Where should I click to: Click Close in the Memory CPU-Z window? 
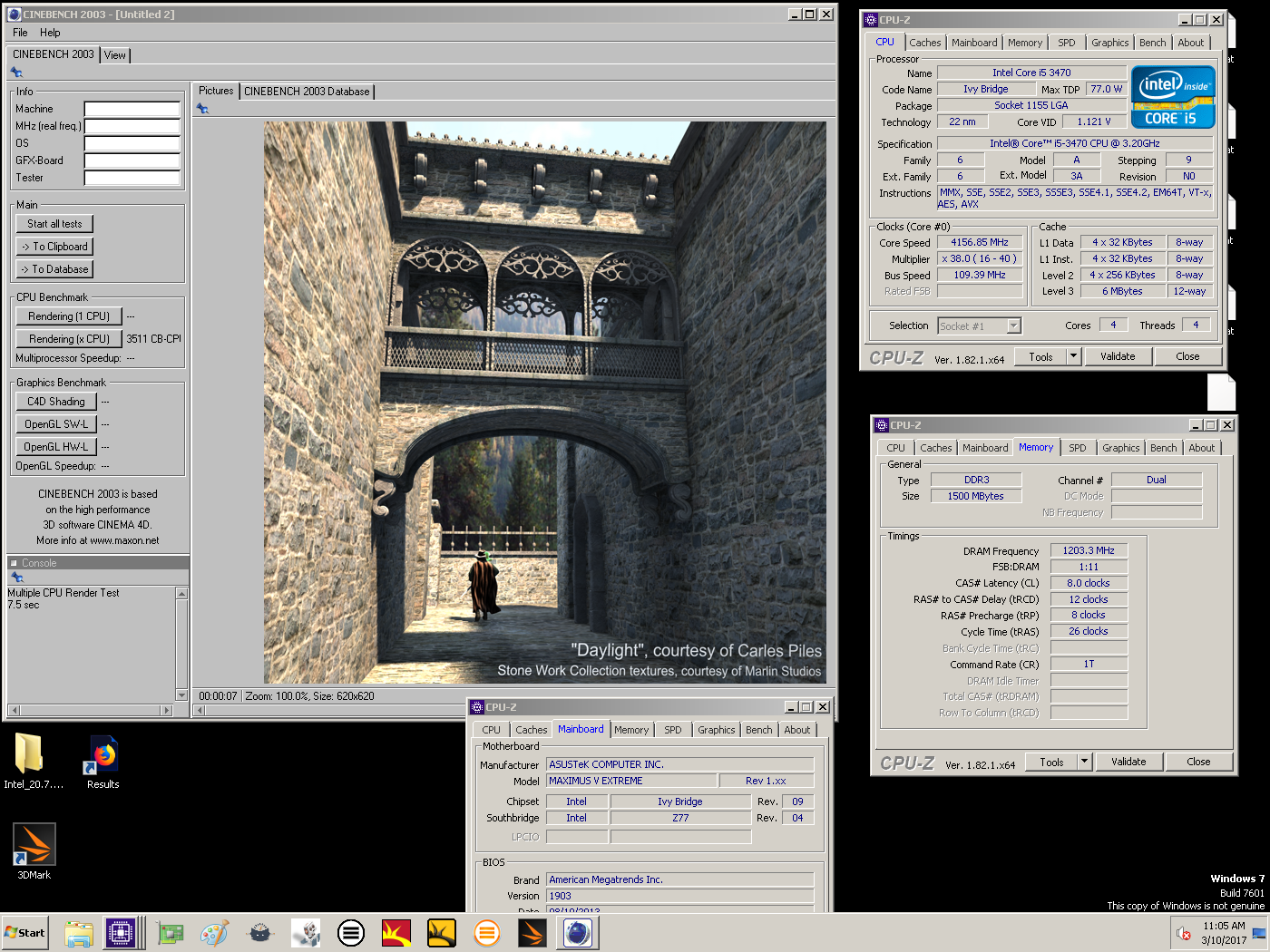click(1198, 762)
